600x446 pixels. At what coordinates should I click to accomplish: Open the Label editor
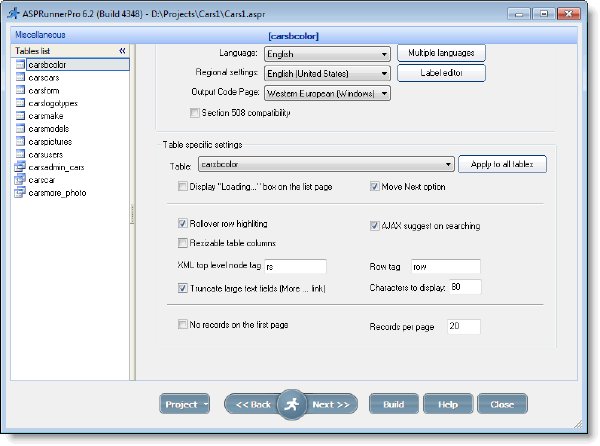coord(441,73)
